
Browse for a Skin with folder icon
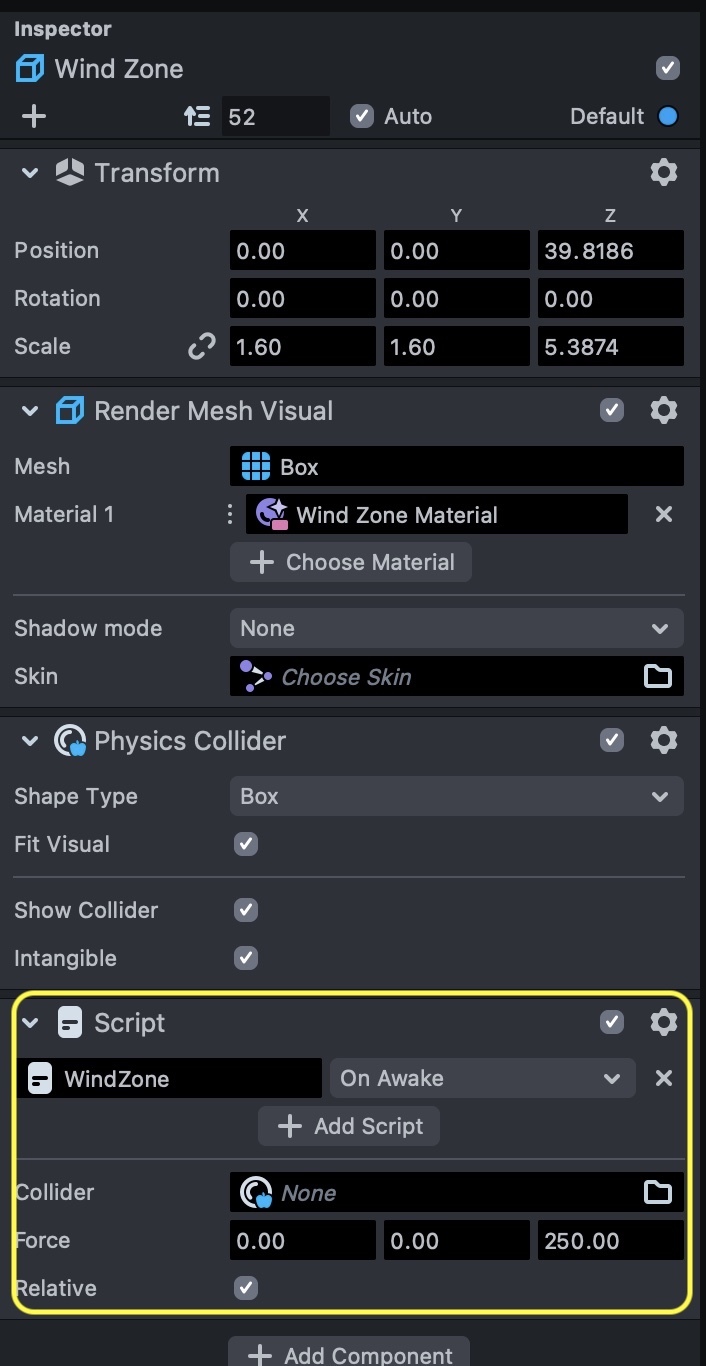coord(657,676)
